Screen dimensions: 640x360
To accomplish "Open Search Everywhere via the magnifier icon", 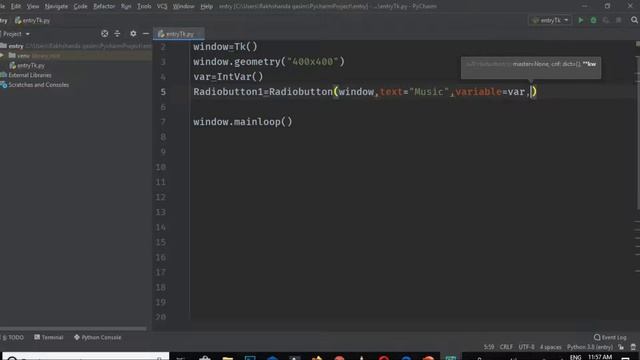I will coord(634,20).
